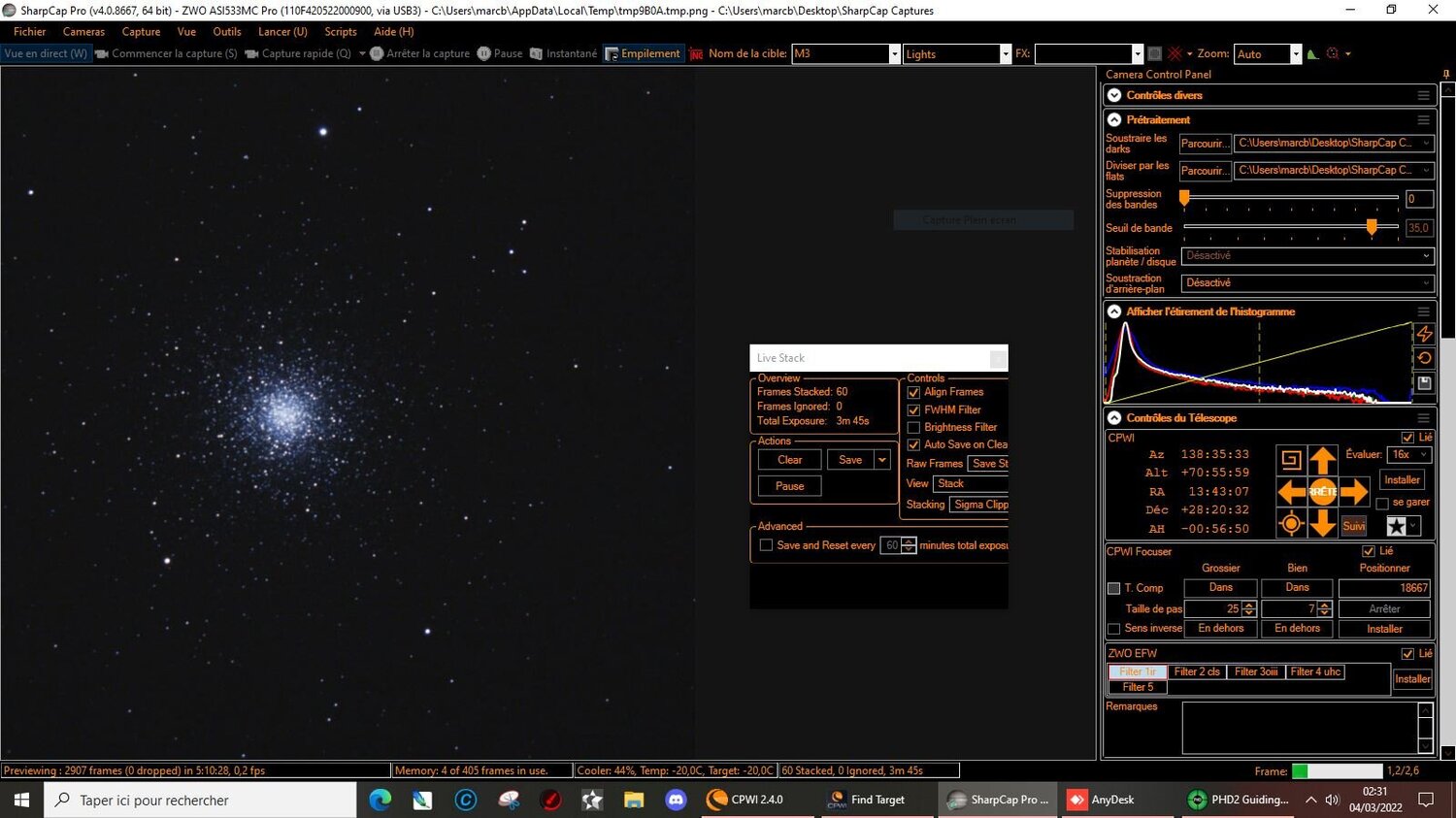The image size is (1456, 818).
Task: Slew telescope left with the left arrow
Action: click(x=1291, y=492)
